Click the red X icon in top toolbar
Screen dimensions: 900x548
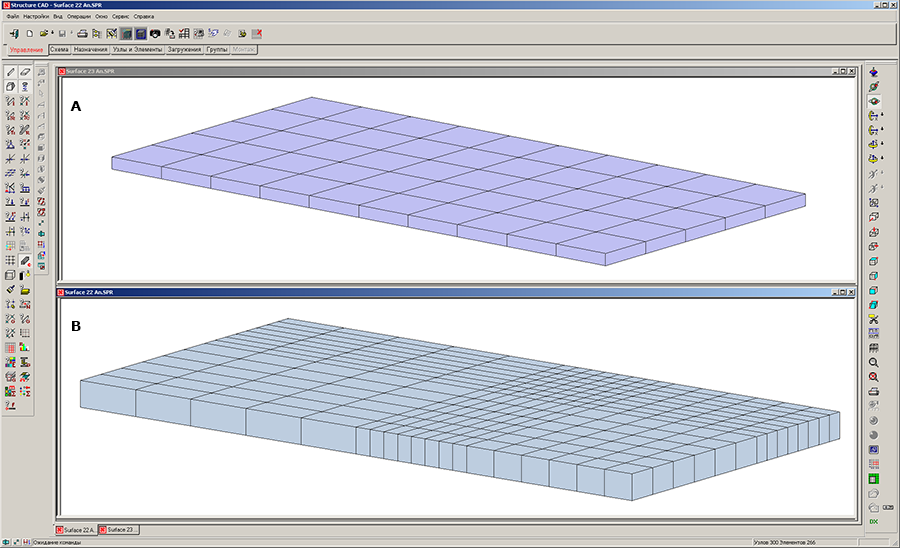[x=257, y=34]
